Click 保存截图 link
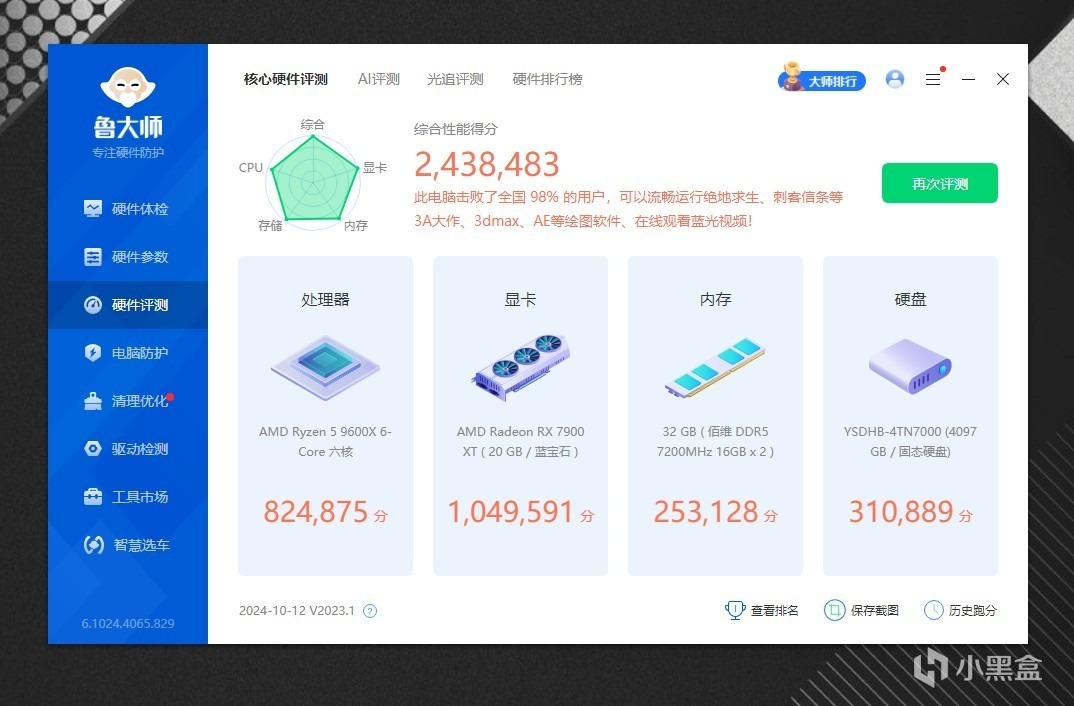This screenshot has width=1074, height=706. click(x=875, y=610)
